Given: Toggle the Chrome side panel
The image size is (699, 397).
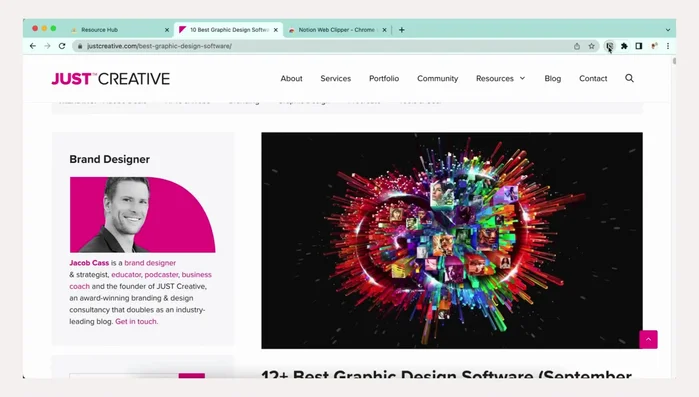Looking at the screenshot, I should click(x=639, y=46).
